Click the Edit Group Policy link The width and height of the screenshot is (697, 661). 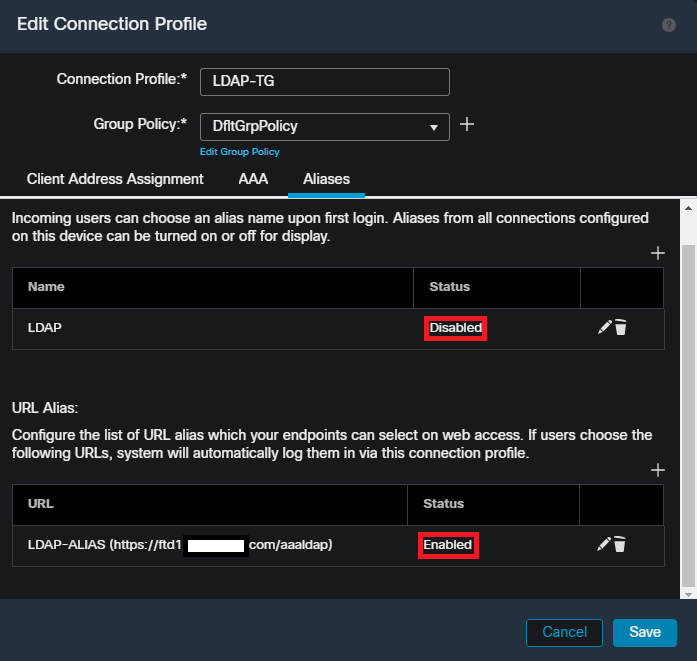point(239,152)
